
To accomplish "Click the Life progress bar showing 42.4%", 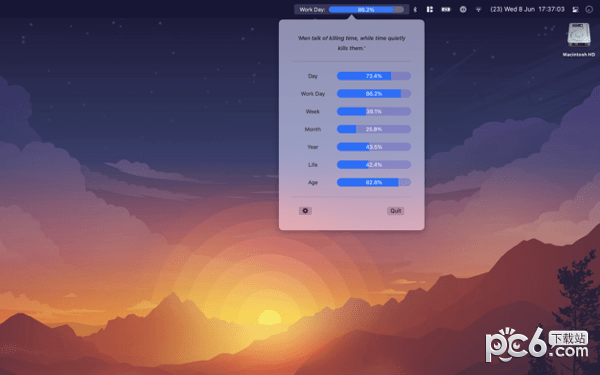I will (x=374, y=165).
